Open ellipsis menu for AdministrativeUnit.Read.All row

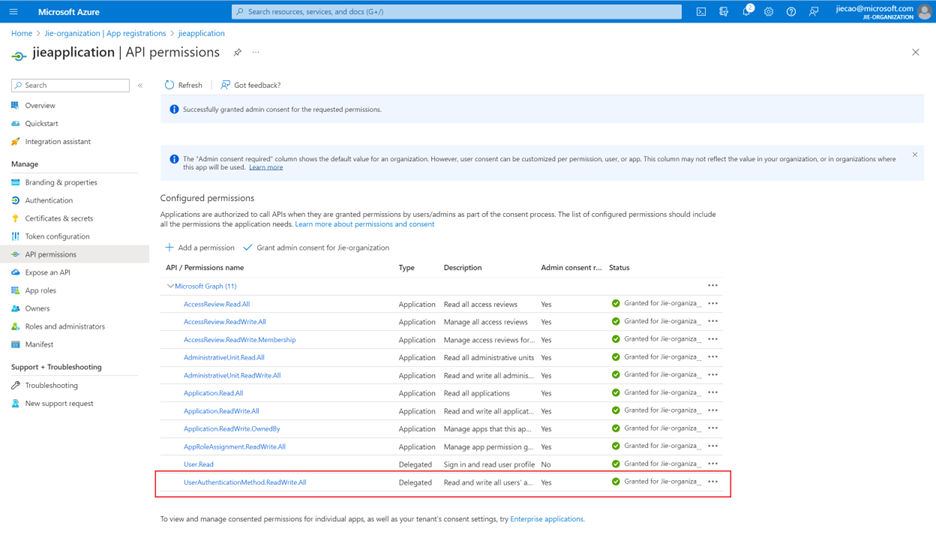713,357
